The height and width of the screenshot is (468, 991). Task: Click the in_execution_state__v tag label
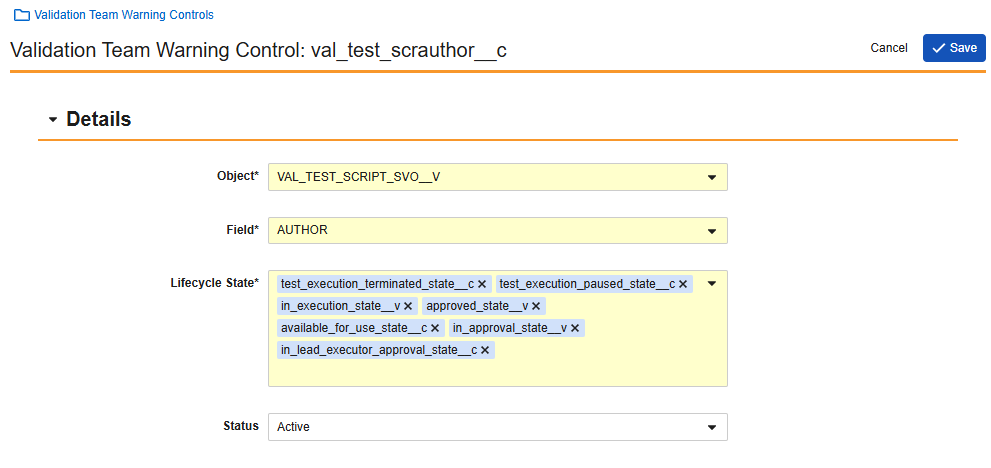tap(340, 306)
